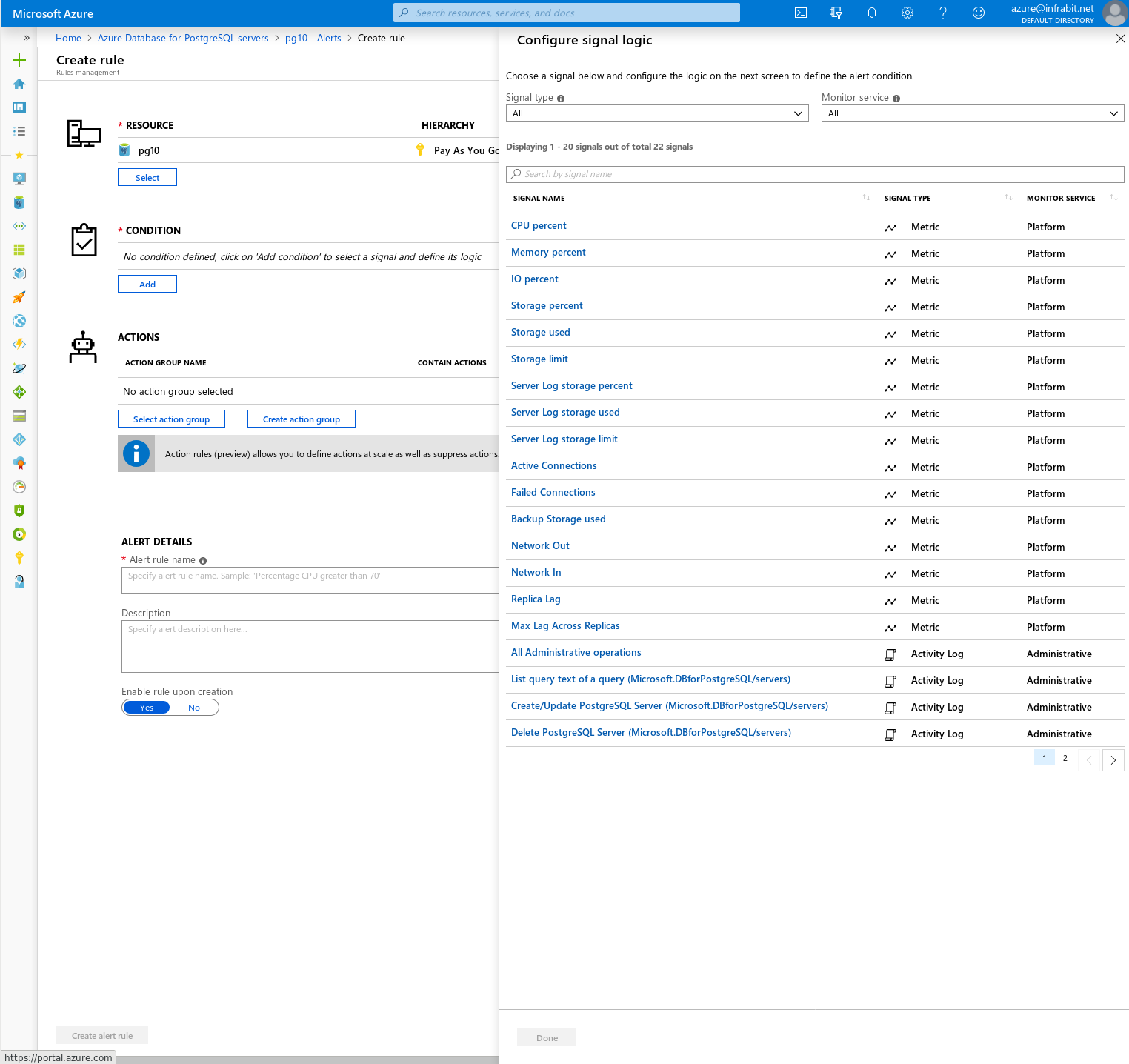Open Cloud Shell from top bar
The image size is (1129, 1064).
click(801, 13)
